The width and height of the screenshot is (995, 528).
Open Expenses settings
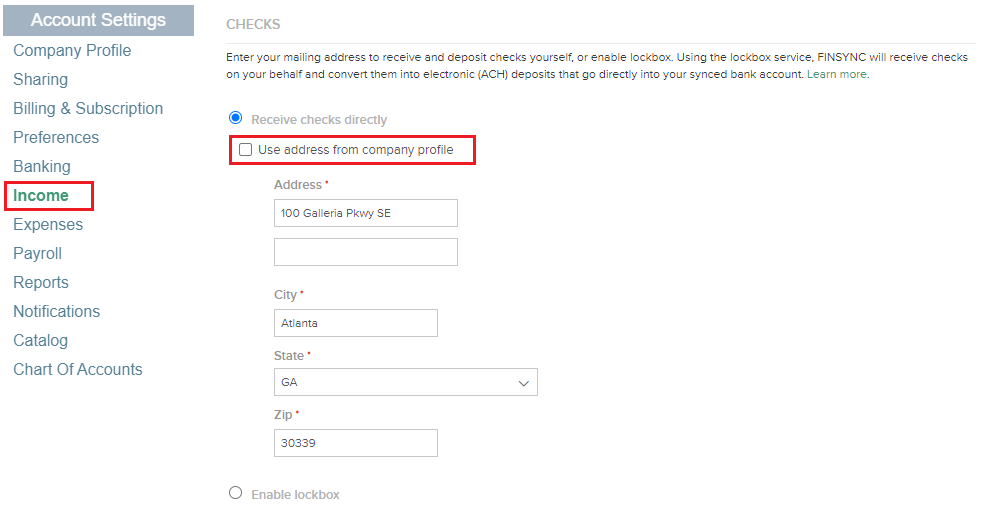point(48,225)
